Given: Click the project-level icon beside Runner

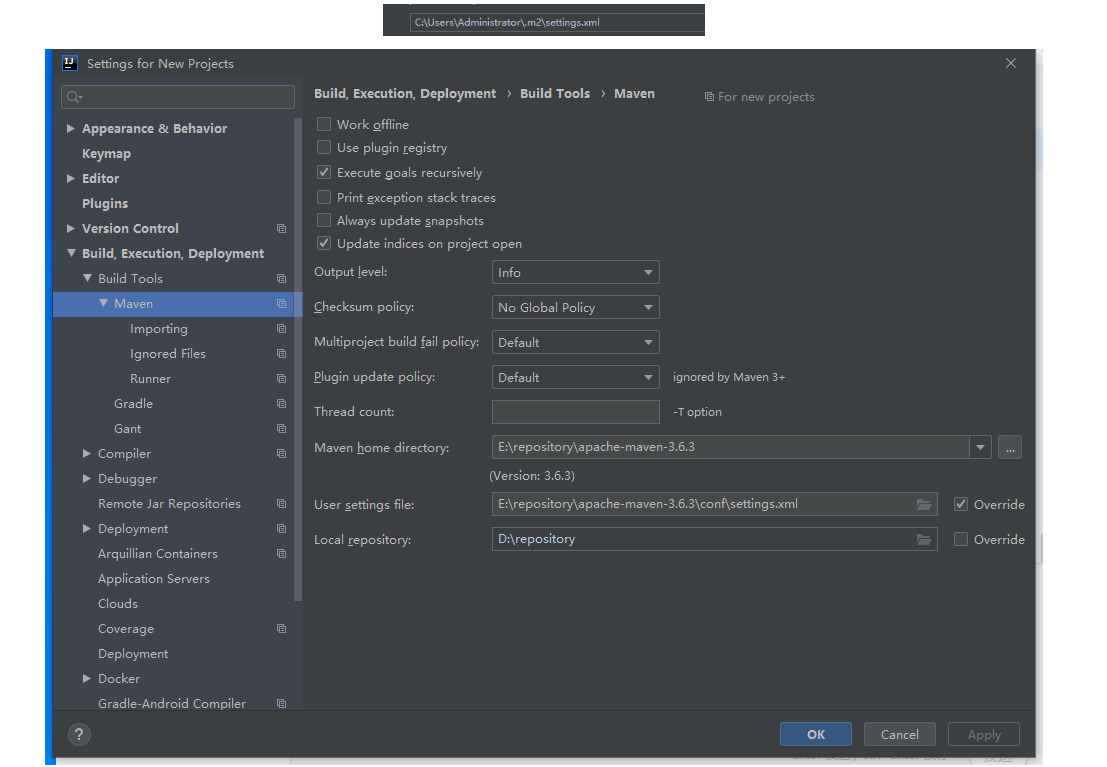Looking at the screenshot, I should pyautogui.click(x=282, y=379).
